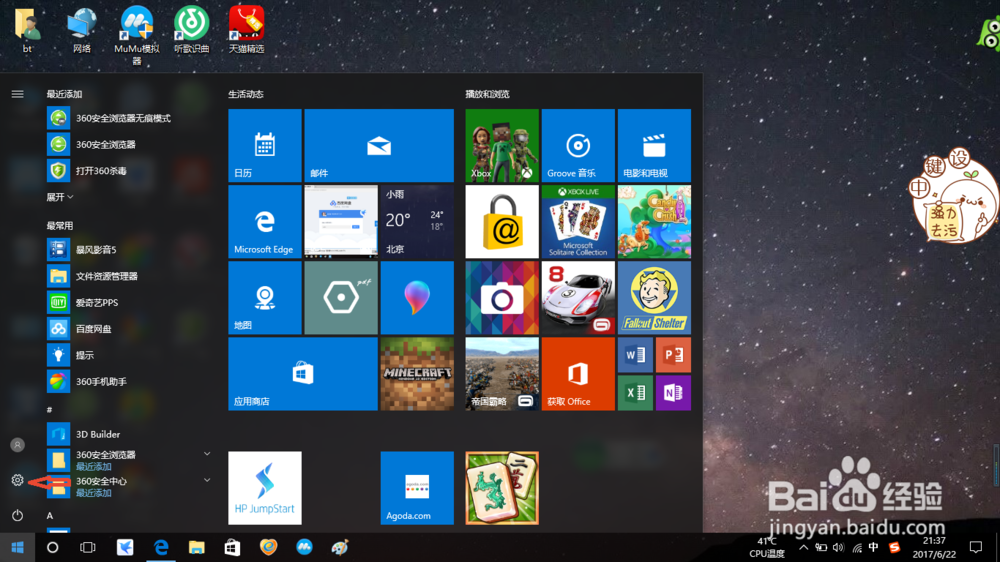1000x562 pixels.
Task: Open the Mahjong game tile
Action: click(x=502, y=488)
